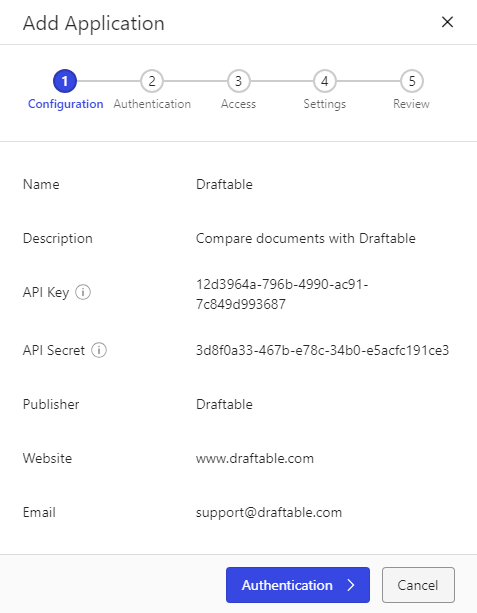The height and width of the screenshot is (613, 477).
Task: Select step 5 Review circle
Action: (x=412, y=81)
